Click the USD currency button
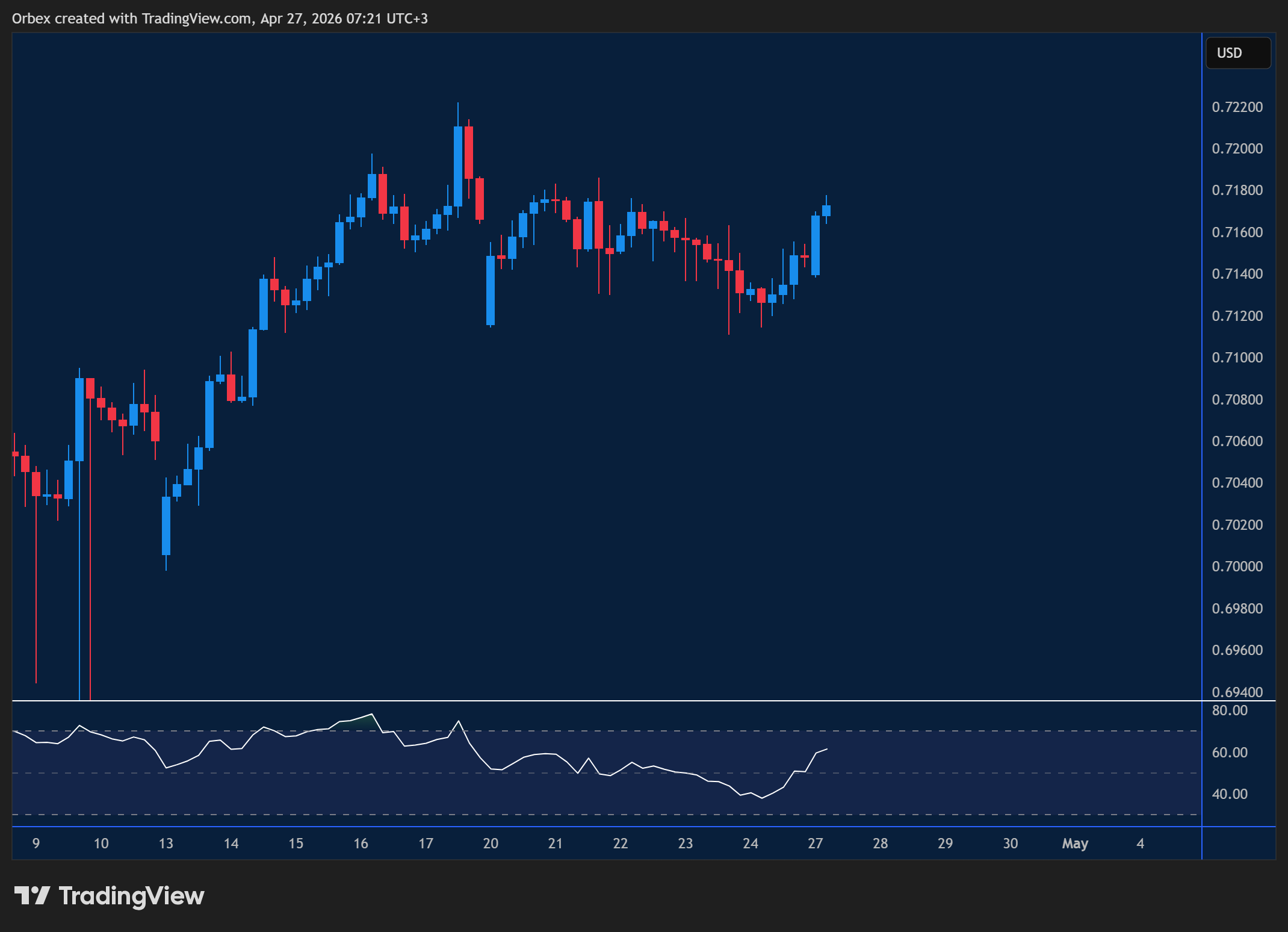This screenshot has width=1288, height=932. (x=1237, y=53)
